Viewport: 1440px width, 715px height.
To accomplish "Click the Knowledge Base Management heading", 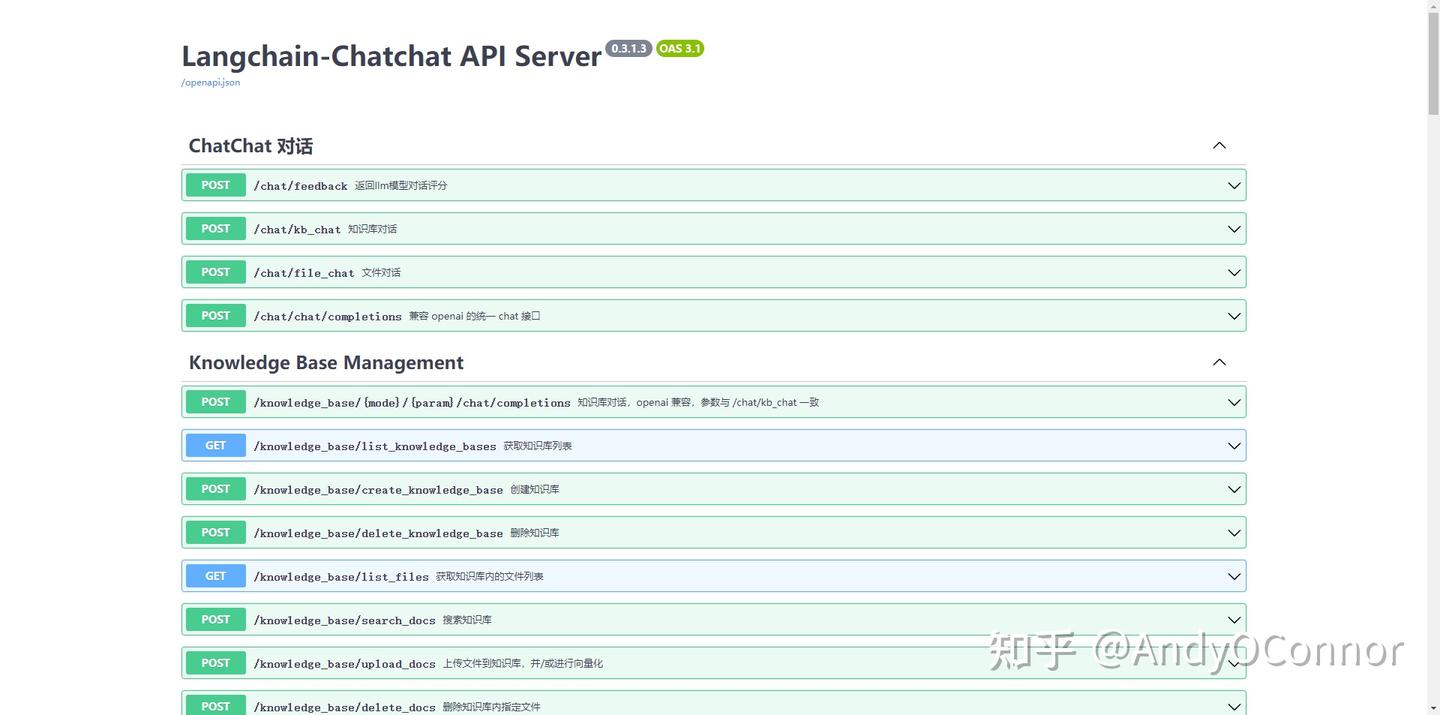I will click(x=326, y=363).
